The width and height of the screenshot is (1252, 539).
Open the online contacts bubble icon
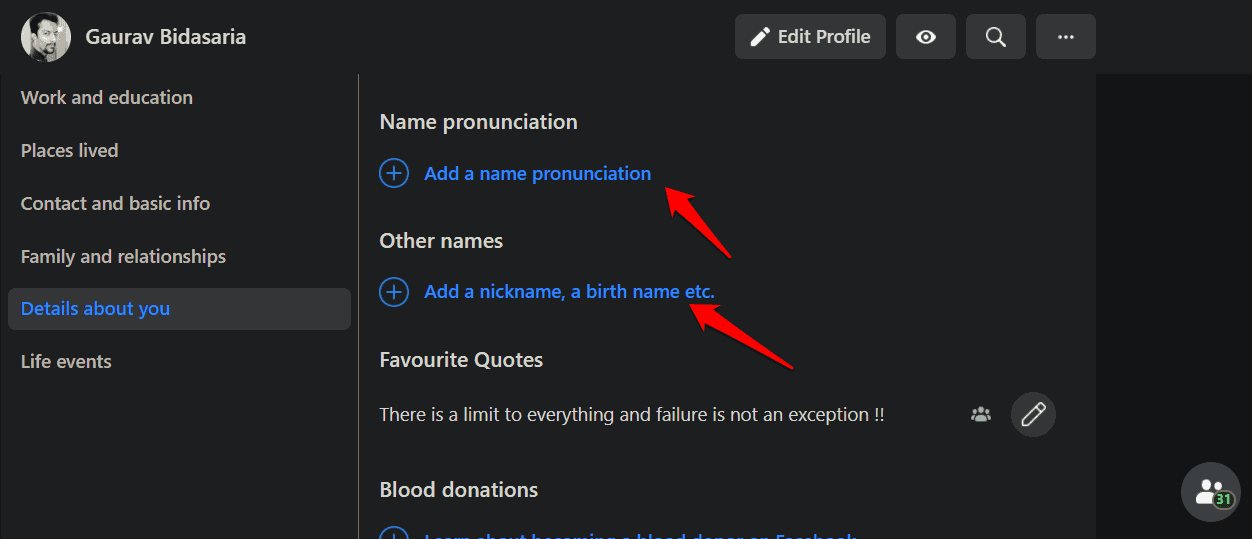coord(1211,491)
